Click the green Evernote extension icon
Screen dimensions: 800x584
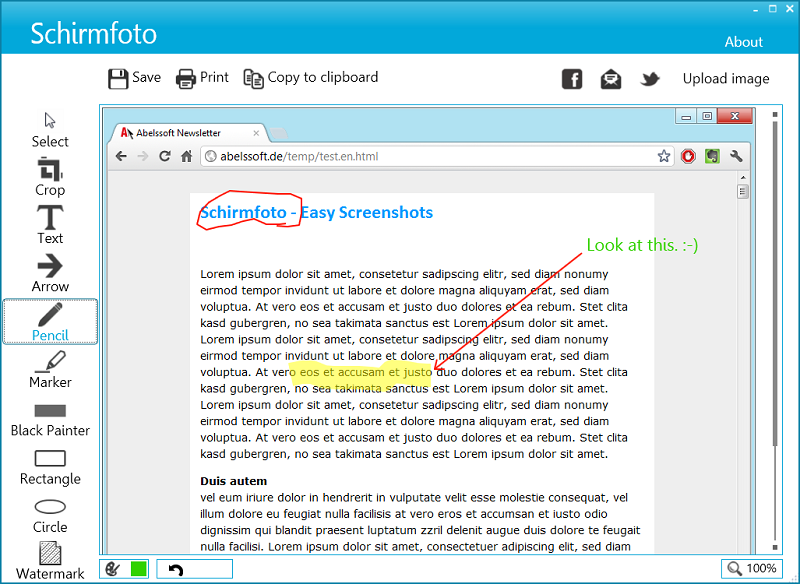712,156
